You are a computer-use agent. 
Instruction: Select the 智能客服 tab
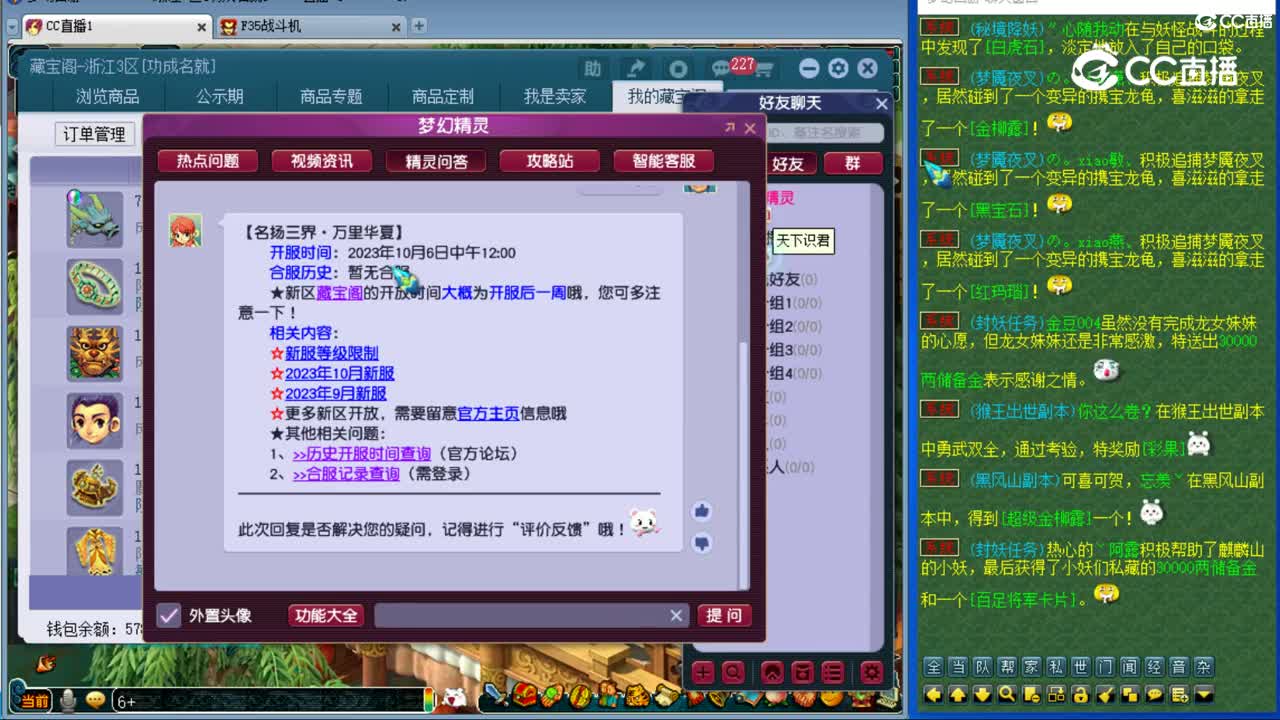[664, 161]
